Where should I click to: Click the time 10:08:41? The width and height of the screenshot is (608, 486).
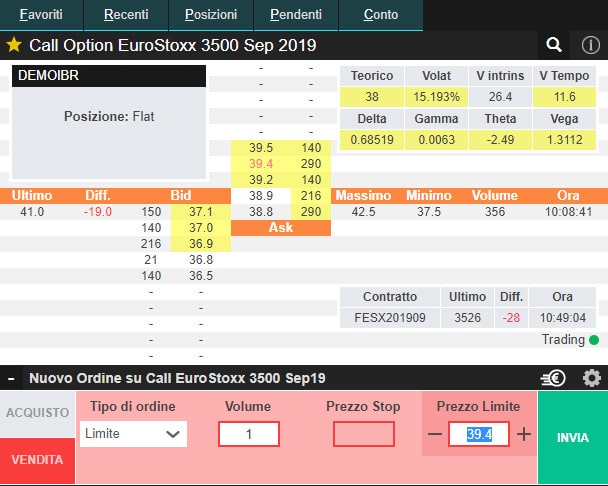click(568, 212)
